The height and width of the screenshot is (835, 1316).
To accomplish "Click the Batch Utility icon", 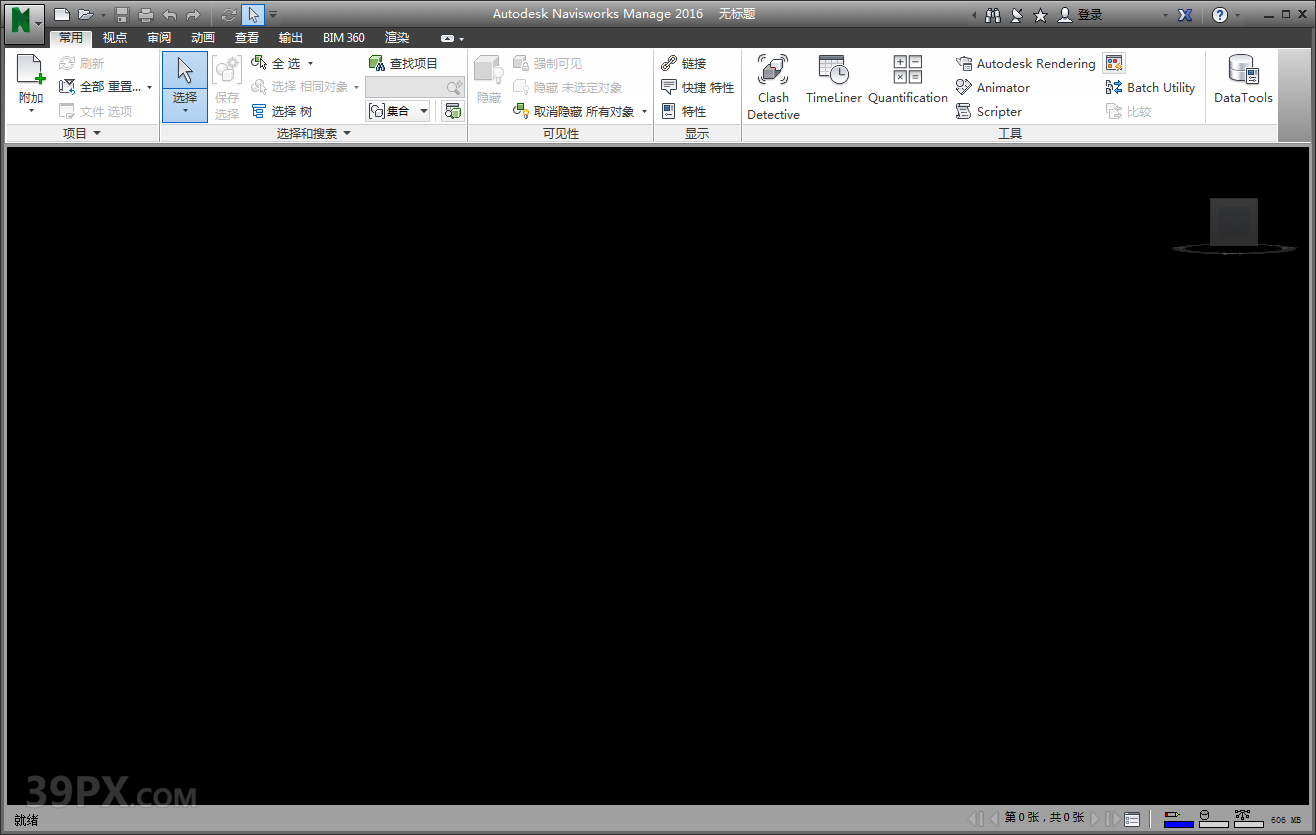I will pos(1114,88).
